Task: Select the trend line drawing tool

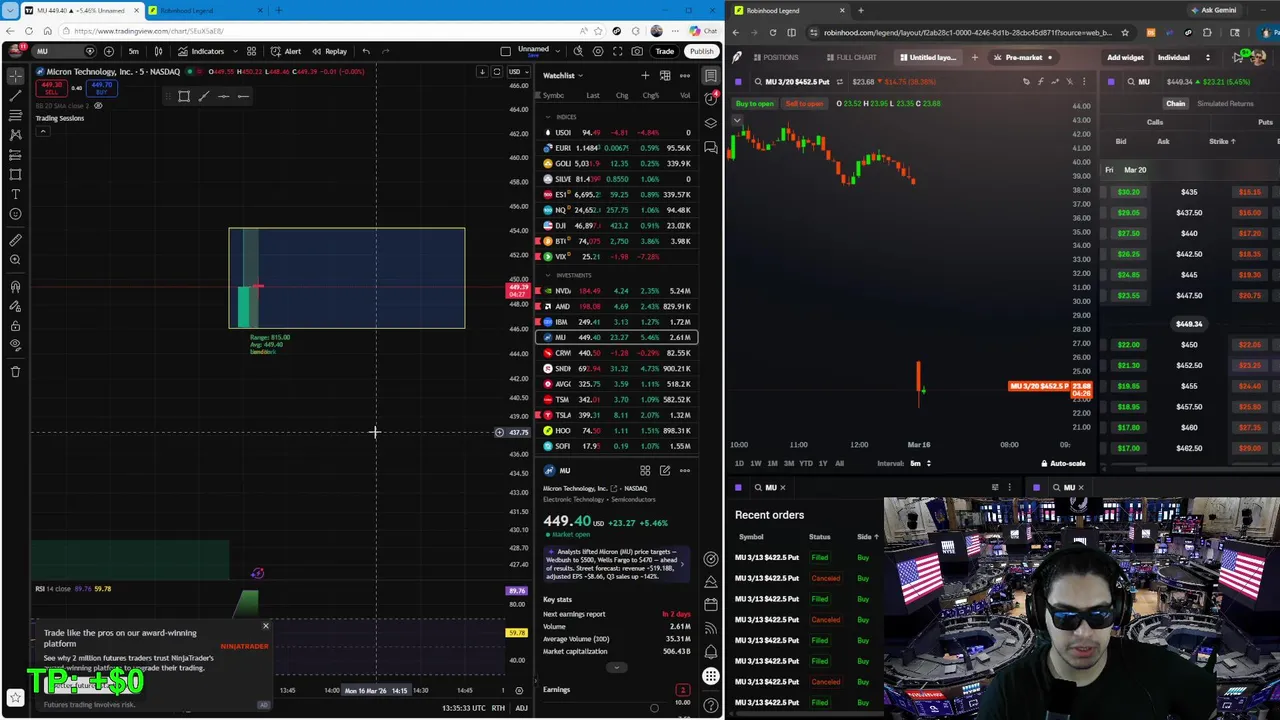Action: click(x=15, y=96)
